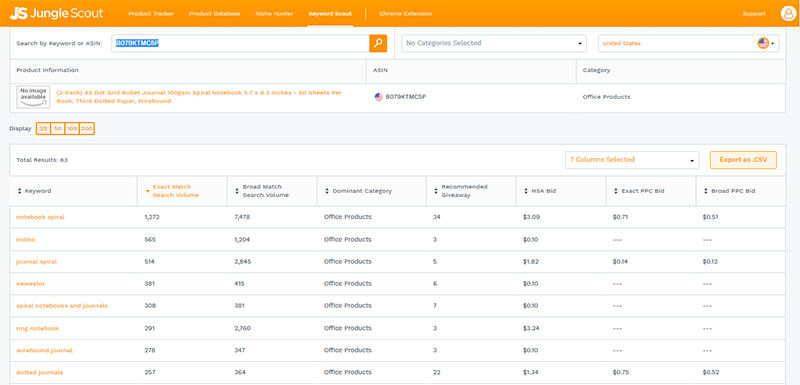This screenshot has height=385, width=800.
Task: Click the Jungle Scout logo
Action: click(56, 14)
